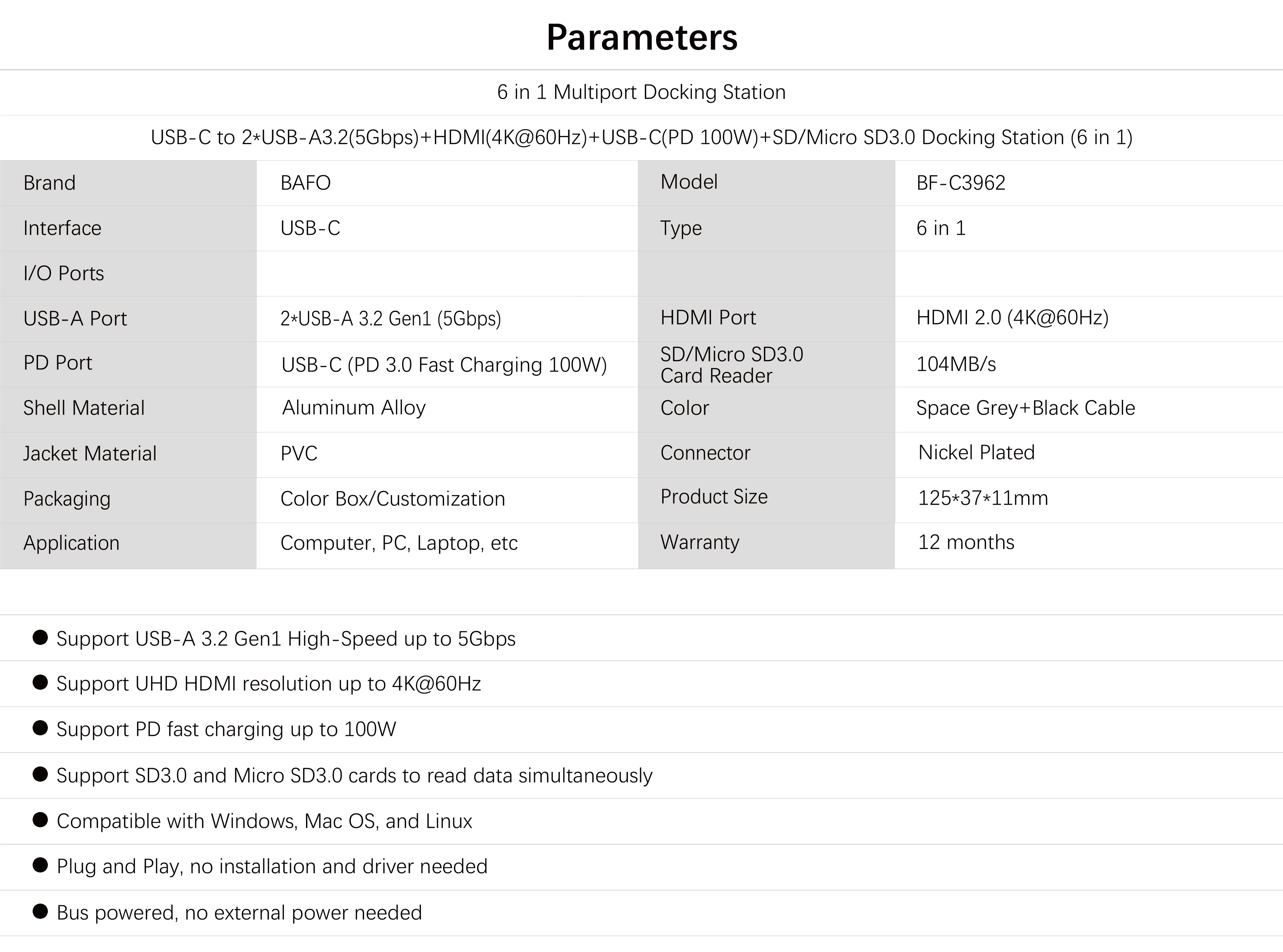Click the 6 in 1 Multiport Docking Station subtitle
The width and height of the screenshot is (1283, 952).
pyautogui.click(x=641, y=92)
